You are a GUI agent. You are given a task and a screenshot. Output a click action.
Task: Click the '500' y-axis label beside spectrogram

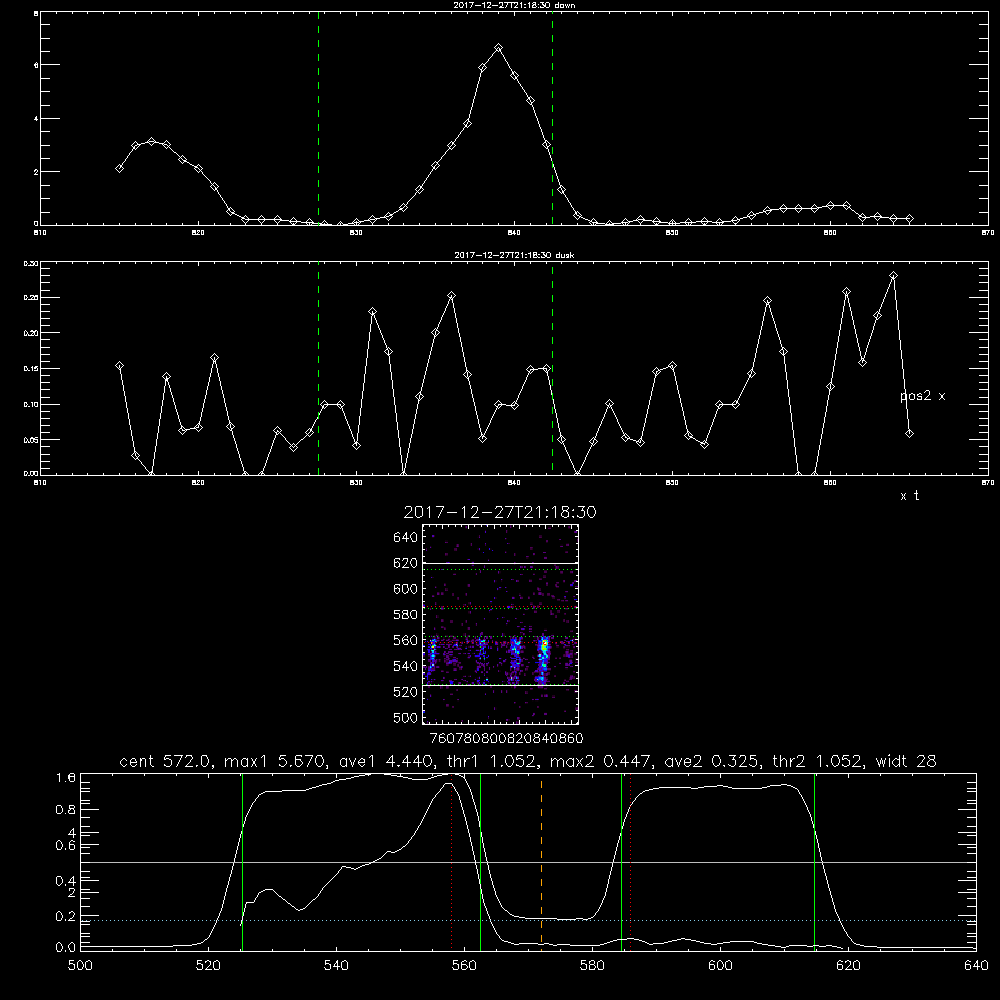coord(406,717)
